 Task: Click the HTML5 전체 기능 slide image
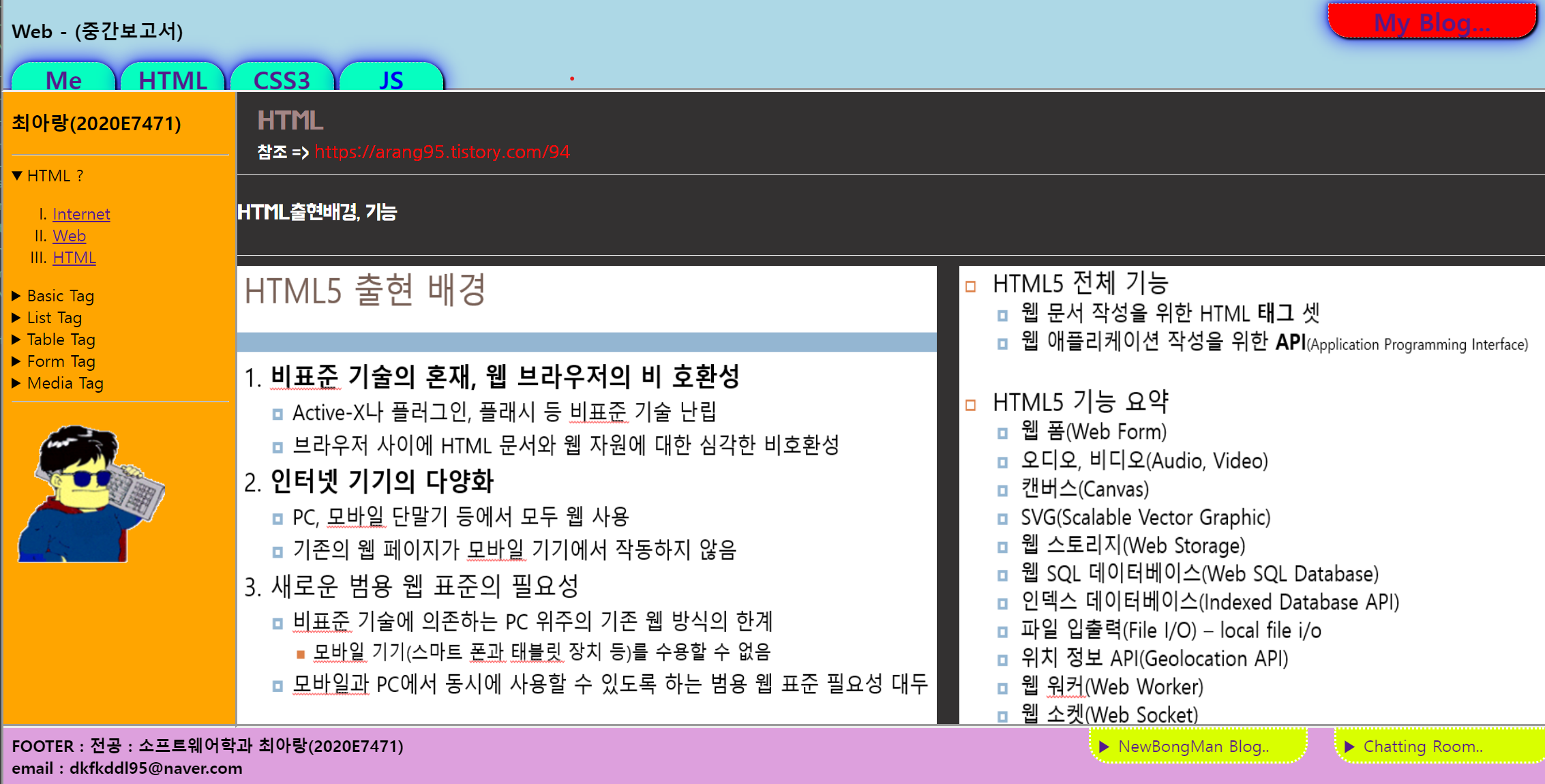(x=1251, y=494)
